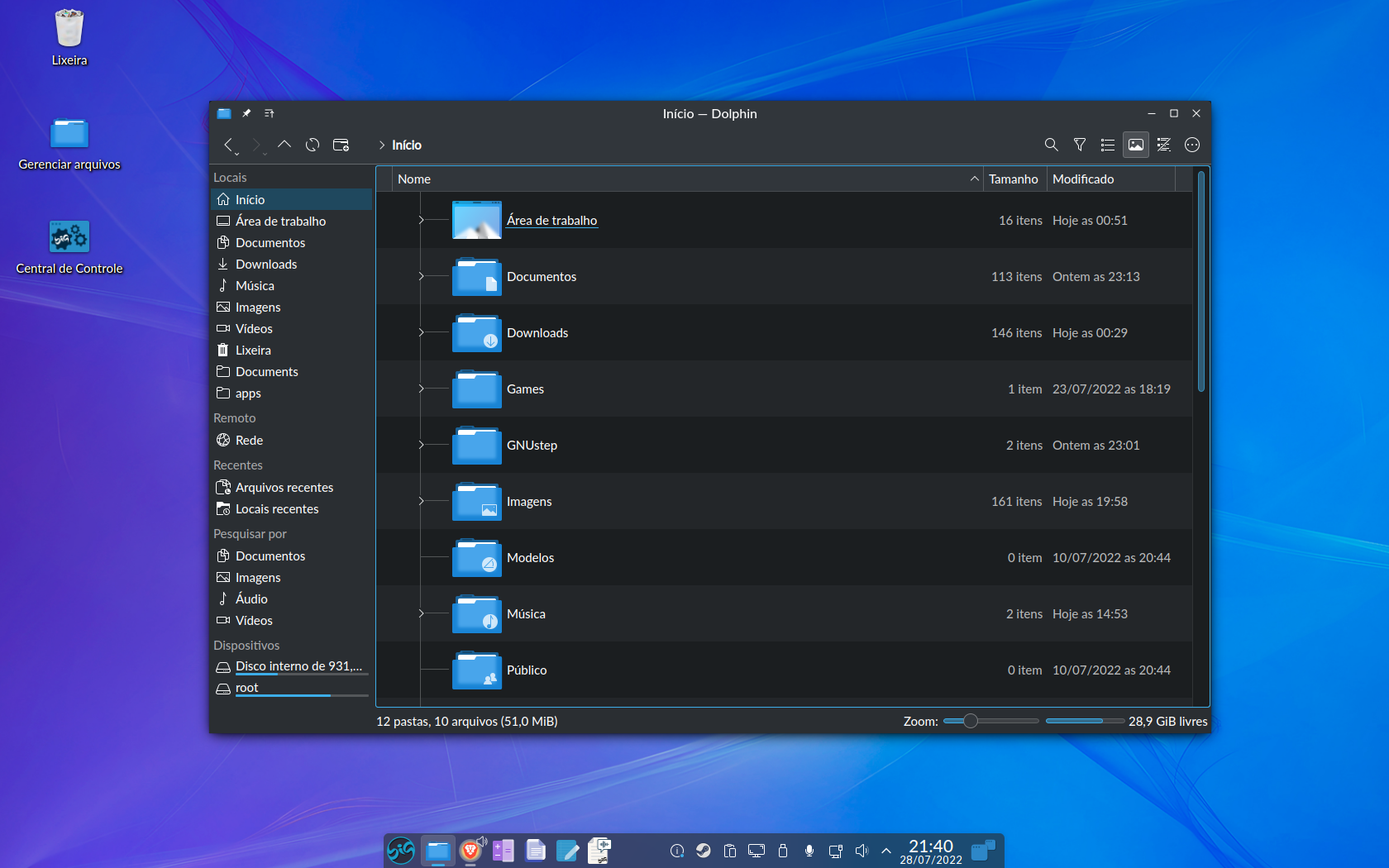This screenshot has height=868, width=1389.
Task: Open Rede under Remoto
Action: [291, 440]
